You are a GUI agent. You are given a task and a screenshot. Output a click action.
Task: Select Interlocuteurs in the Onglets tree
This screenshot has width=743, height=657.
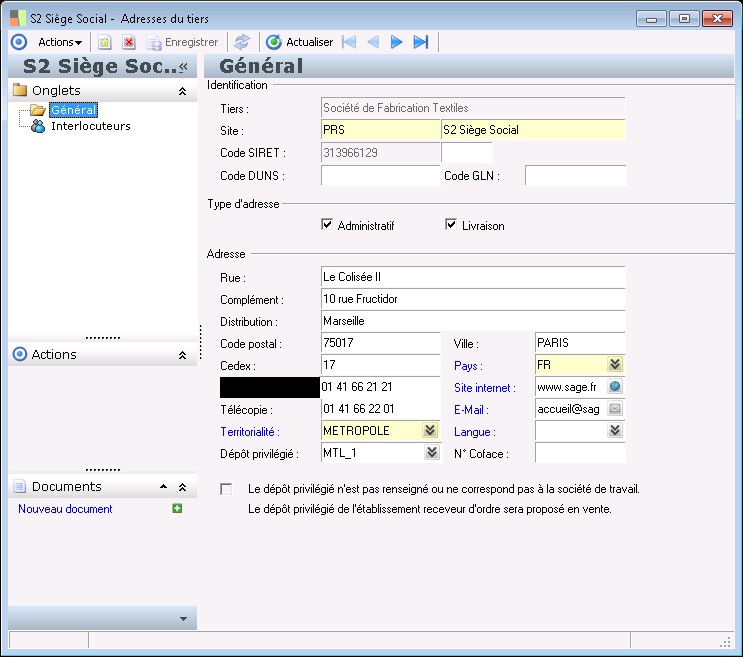pyautogui.click(x=90, y=126)
